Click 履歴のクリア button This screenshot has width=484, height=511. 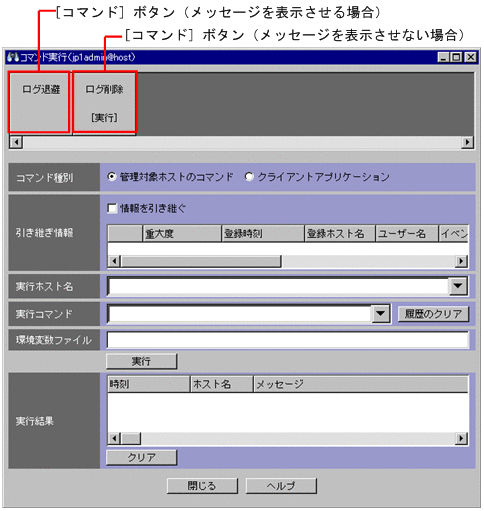[433, 314]
